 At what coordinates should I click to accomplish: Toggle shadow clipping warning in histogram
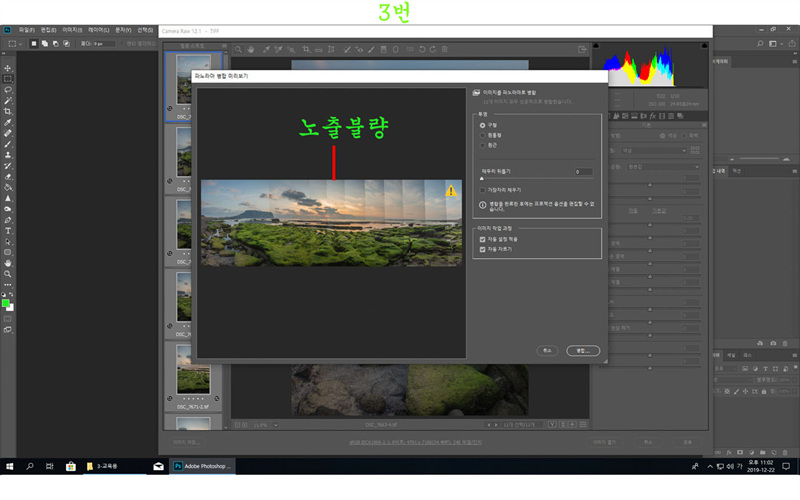click(x=596, y=46)
